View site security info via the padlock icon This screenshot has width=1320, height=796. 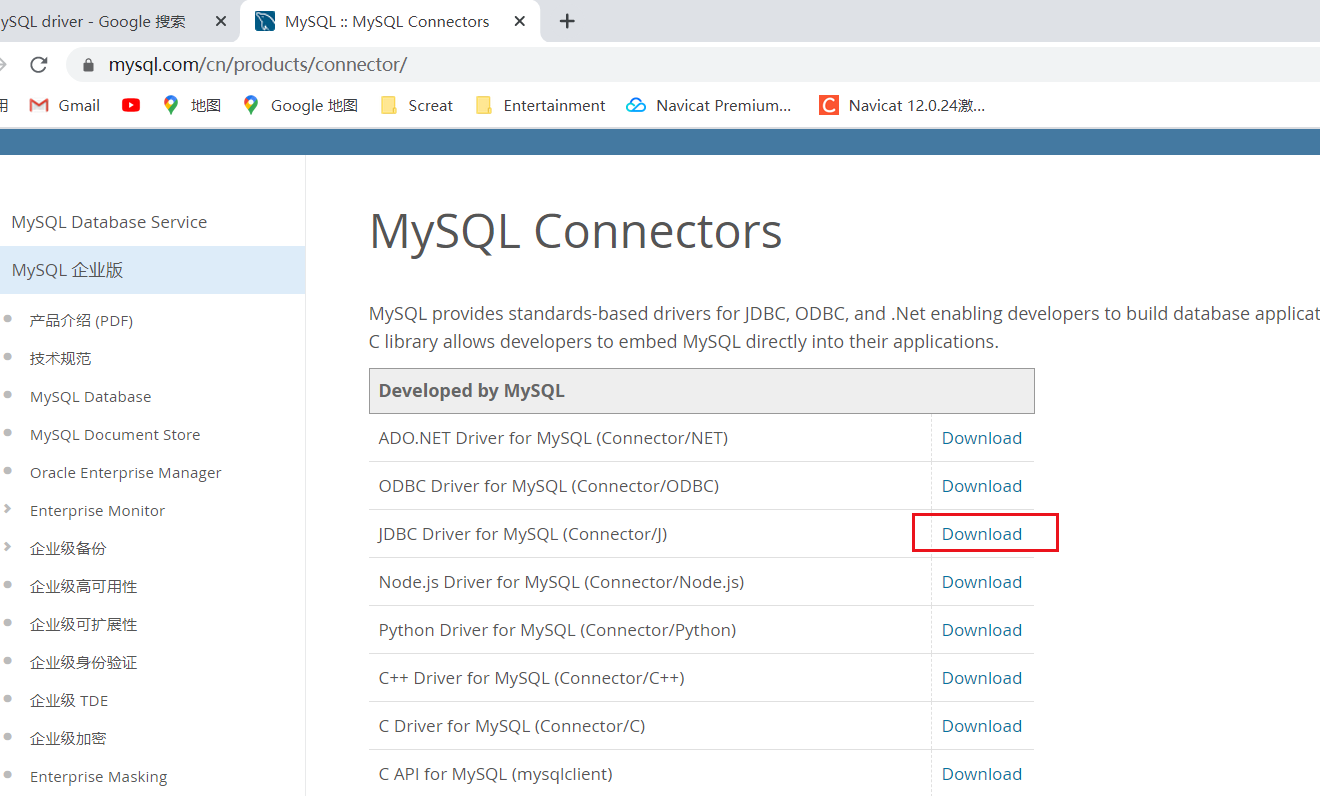(88, 62)
